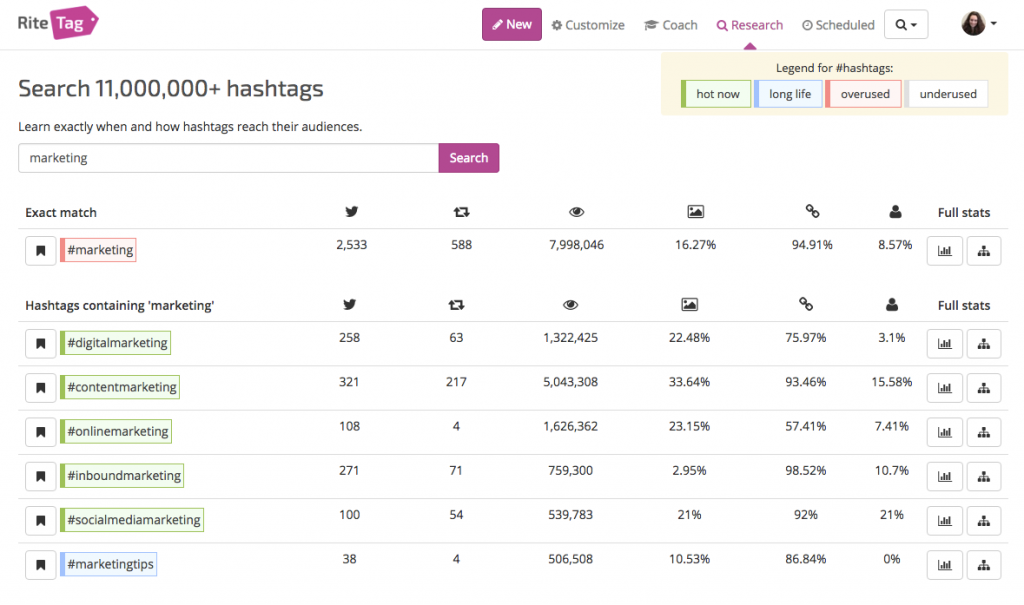The height and width of the screenshot is (605, 1024).
Task: Bookmark the #contentmarketing hashtag
Action: 40,388
